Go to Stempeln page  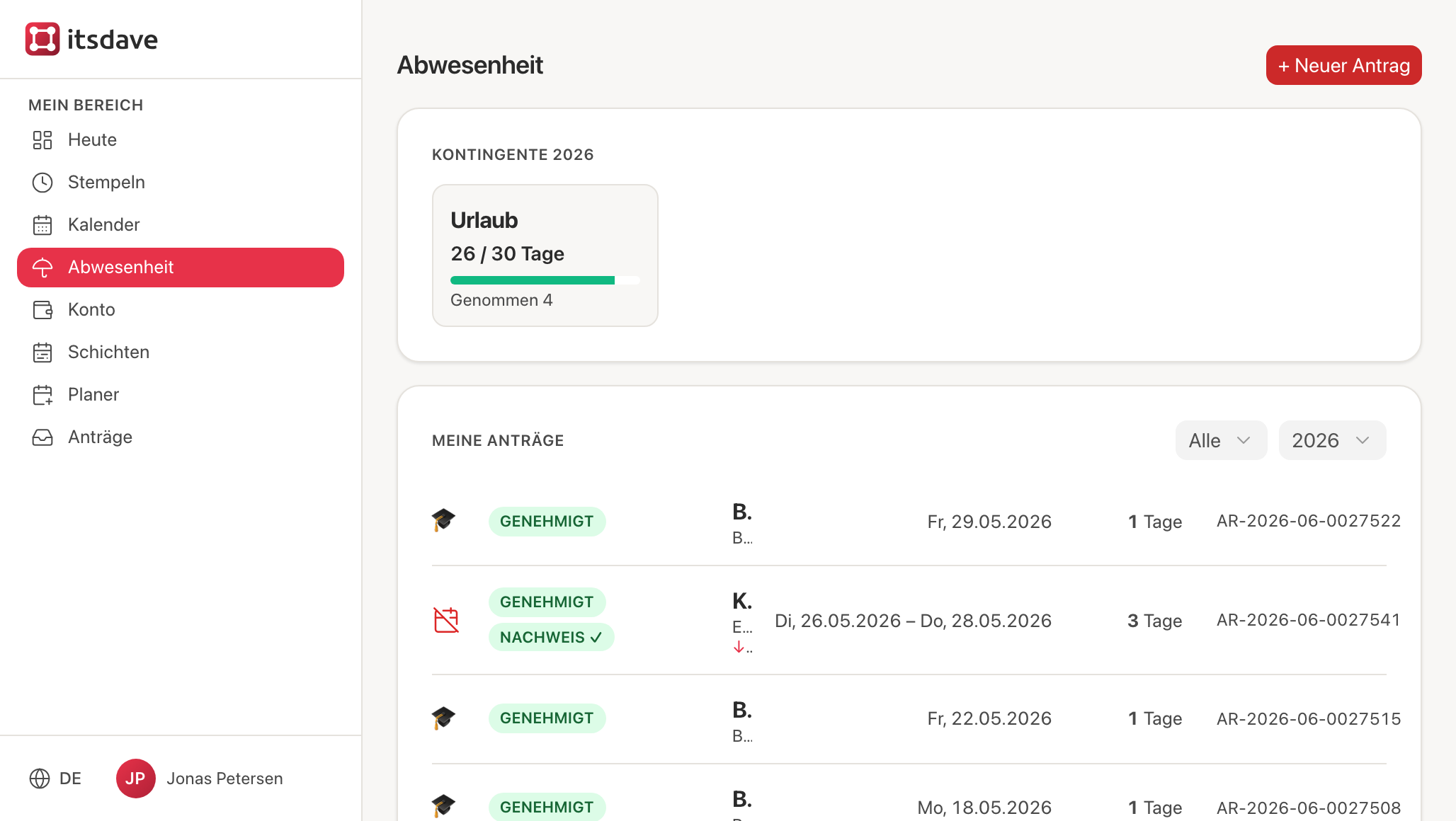point(181,183)
